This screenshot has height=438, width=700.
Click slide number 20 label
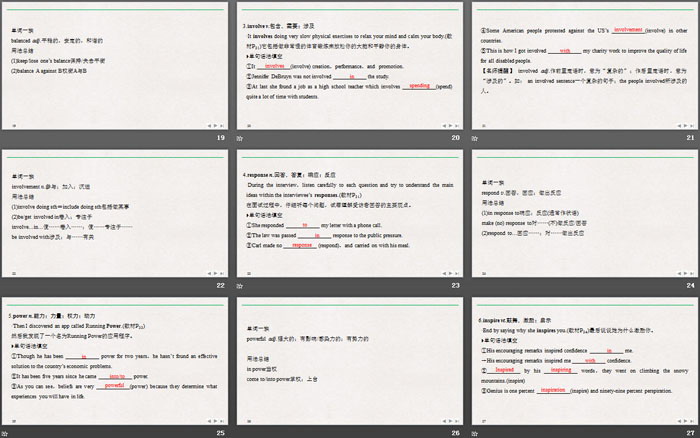[455, 138]
